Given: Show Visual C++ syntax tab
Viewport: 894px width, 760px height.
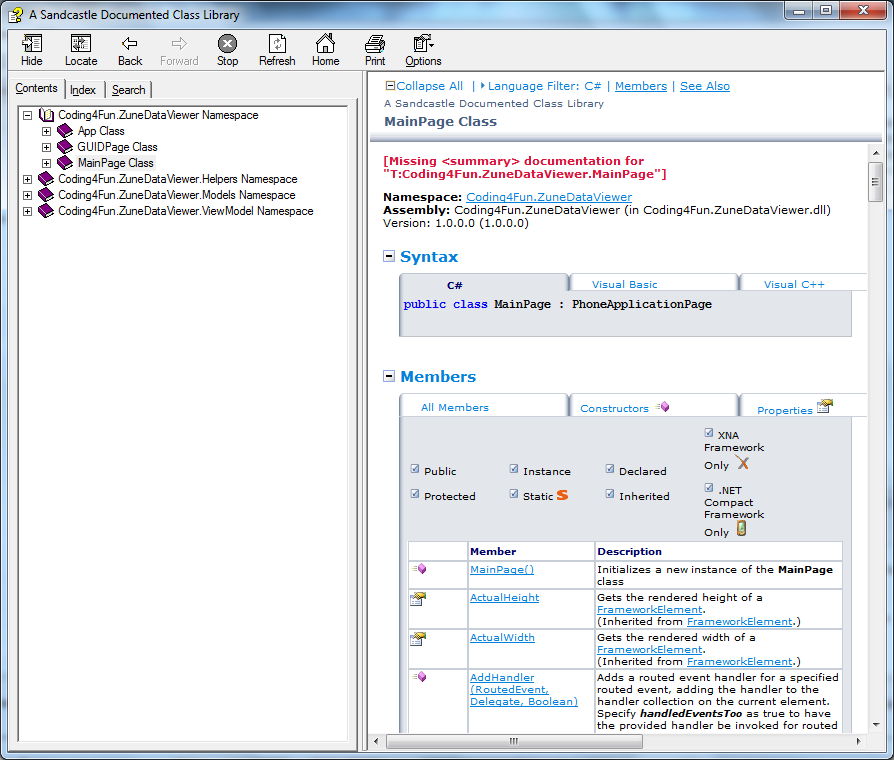Looking at the screenshot, I should (794, 285).
